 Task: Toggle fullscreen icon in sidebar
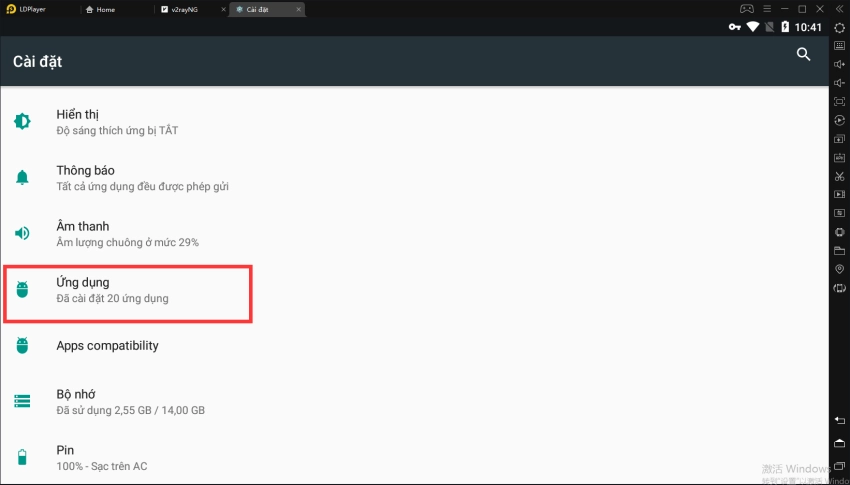point(839,101)
